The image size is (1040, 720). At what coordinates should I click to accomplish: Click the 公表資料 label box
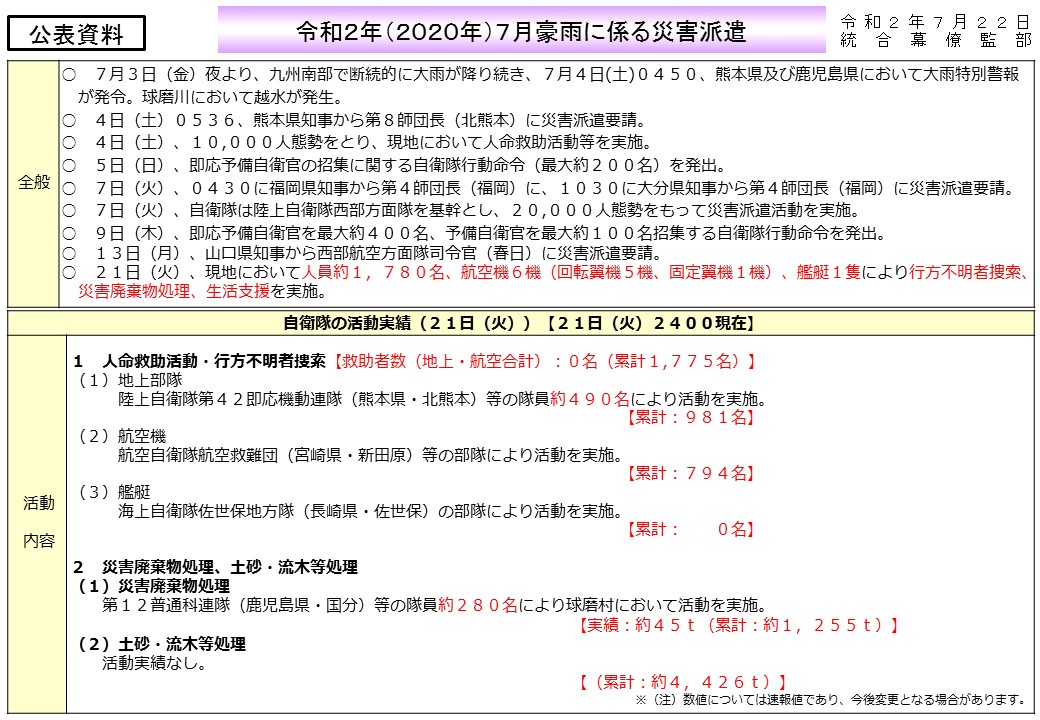tap(76, 34)
